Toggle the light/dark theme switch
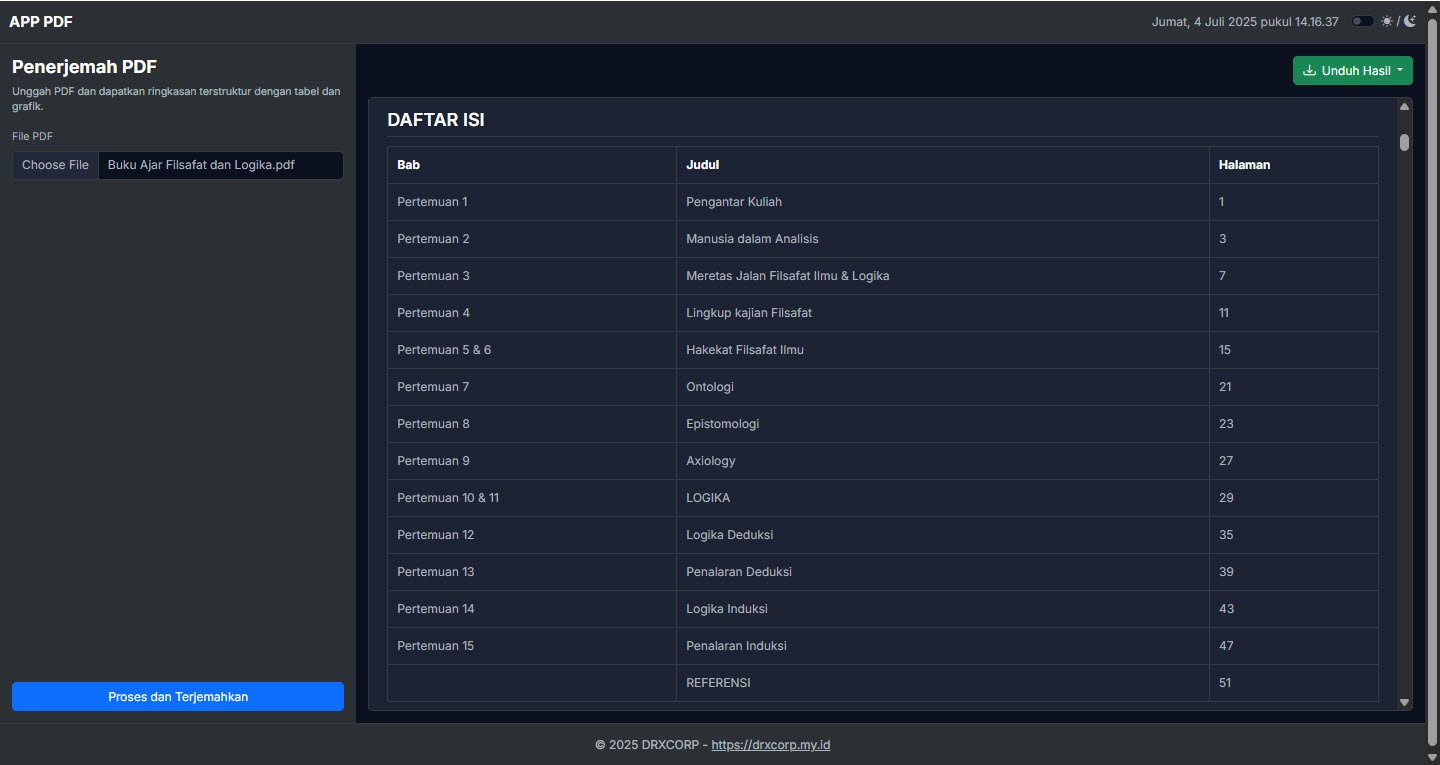 (1363, 21)
